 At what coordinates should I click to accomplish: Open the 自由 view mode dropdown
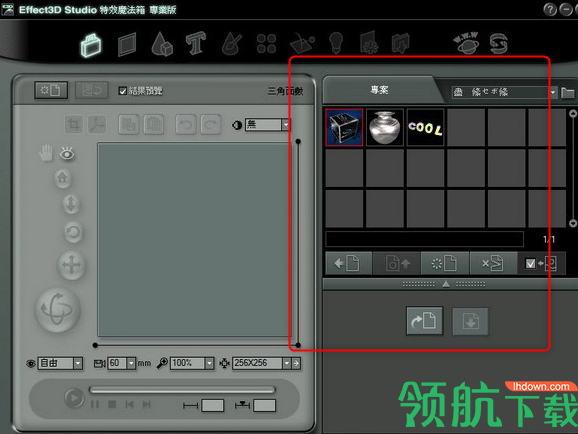(x=60, y=364)
